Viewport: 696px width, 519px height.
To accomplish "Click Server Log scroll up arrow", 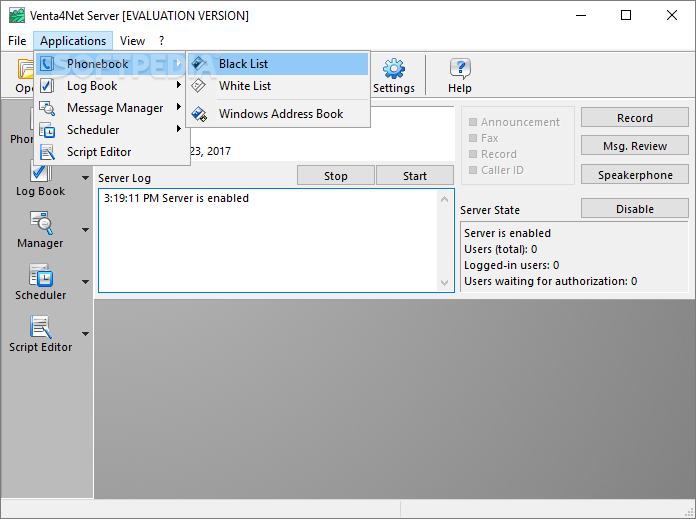I will tap(444, 199).
